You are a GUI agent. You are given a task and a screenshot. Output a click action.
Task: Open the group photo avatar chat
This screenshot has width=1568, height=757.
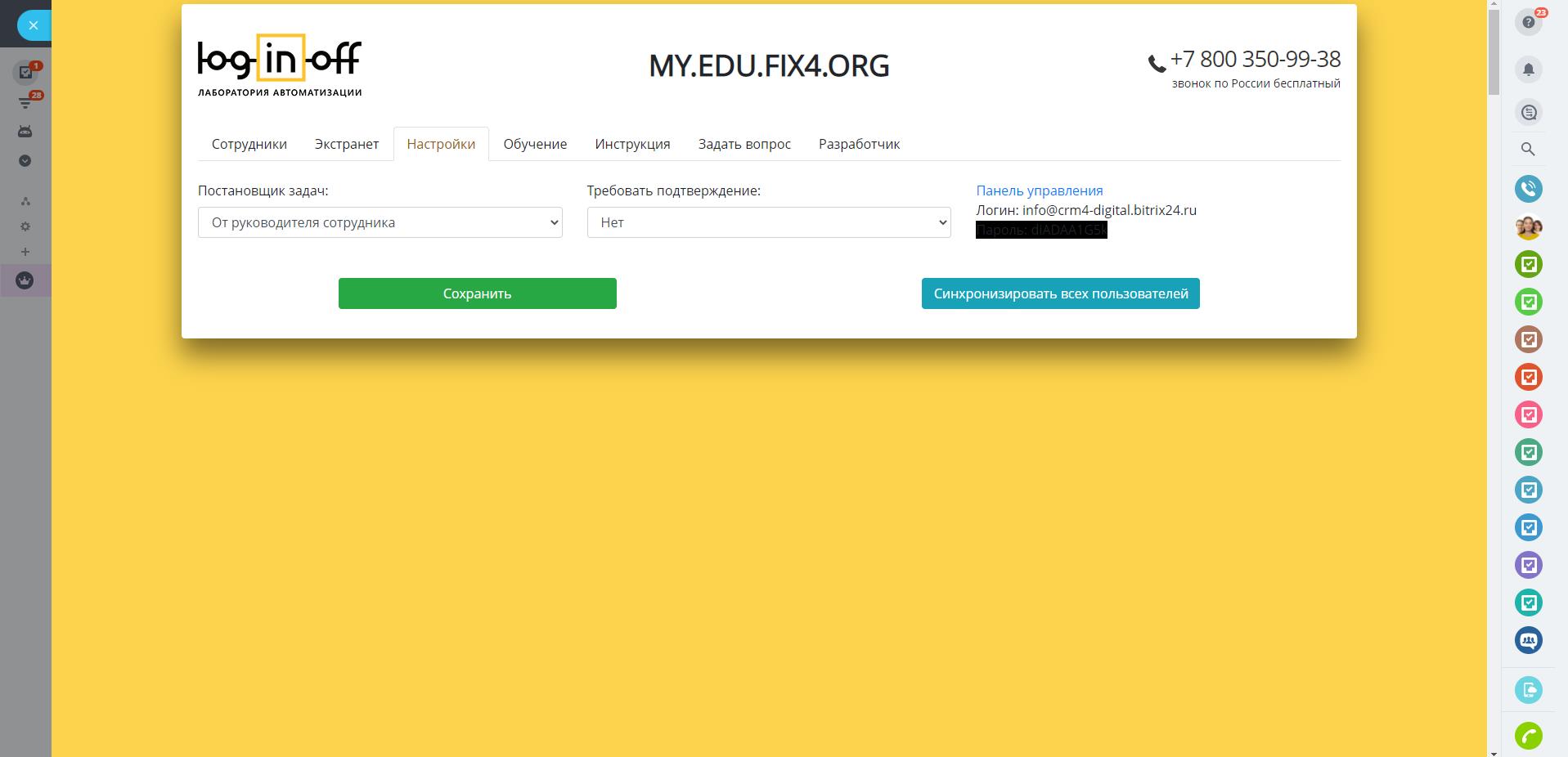coord(1529,226)
